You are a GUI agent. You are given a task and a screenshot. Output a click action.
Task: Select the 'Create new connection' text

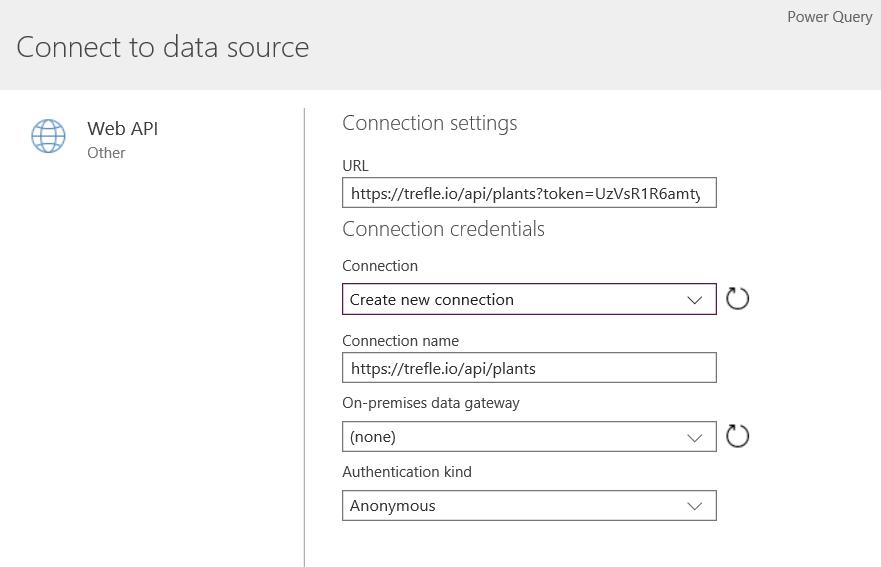point(431,300)
